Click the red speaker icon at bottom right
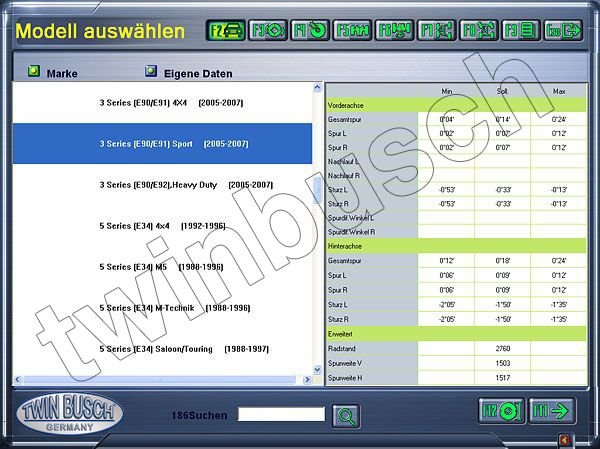Screen dimensions: 600x449 (x=566, y=440)
